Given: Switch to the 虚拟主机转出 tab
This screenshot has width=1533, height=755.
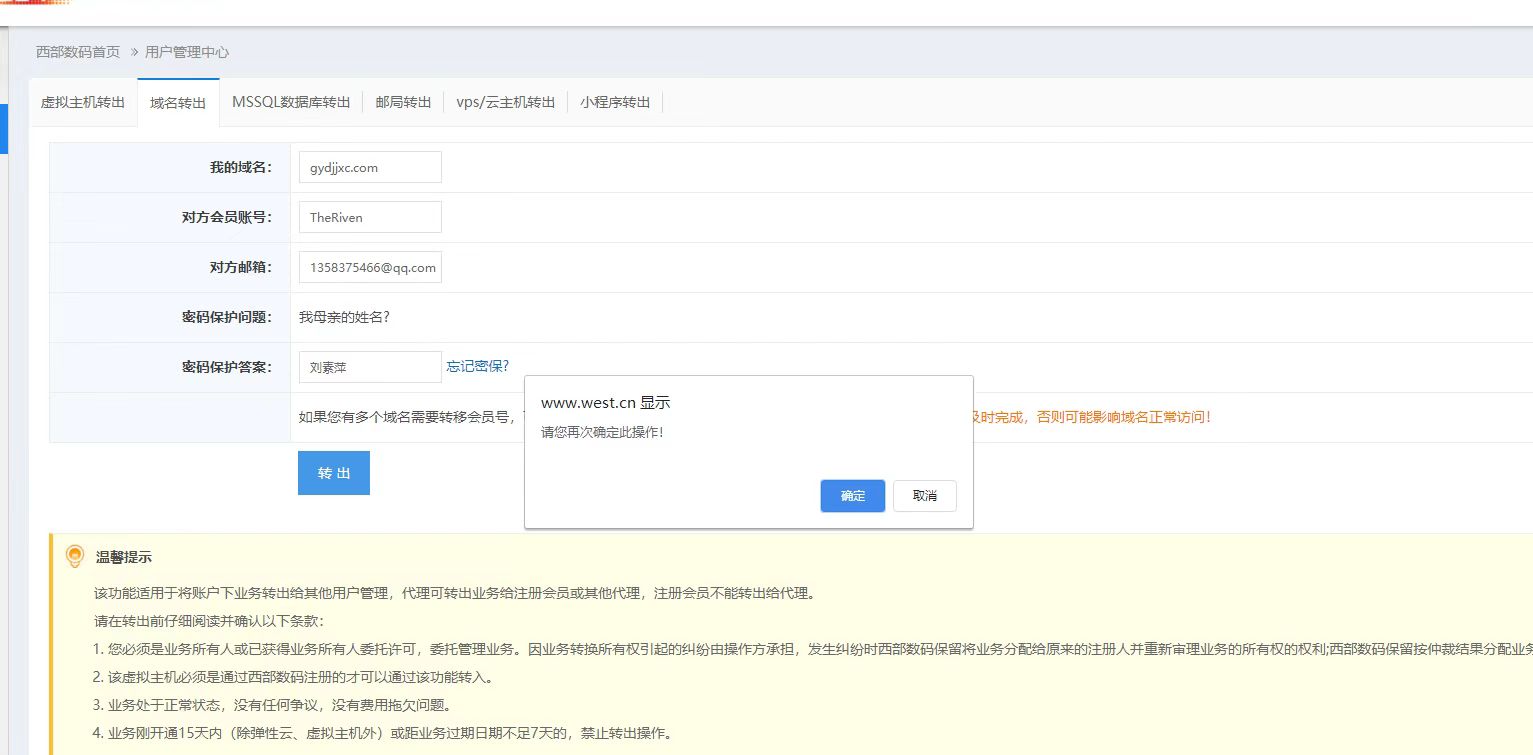Looking at the screenshot, I should pos(81,101).
